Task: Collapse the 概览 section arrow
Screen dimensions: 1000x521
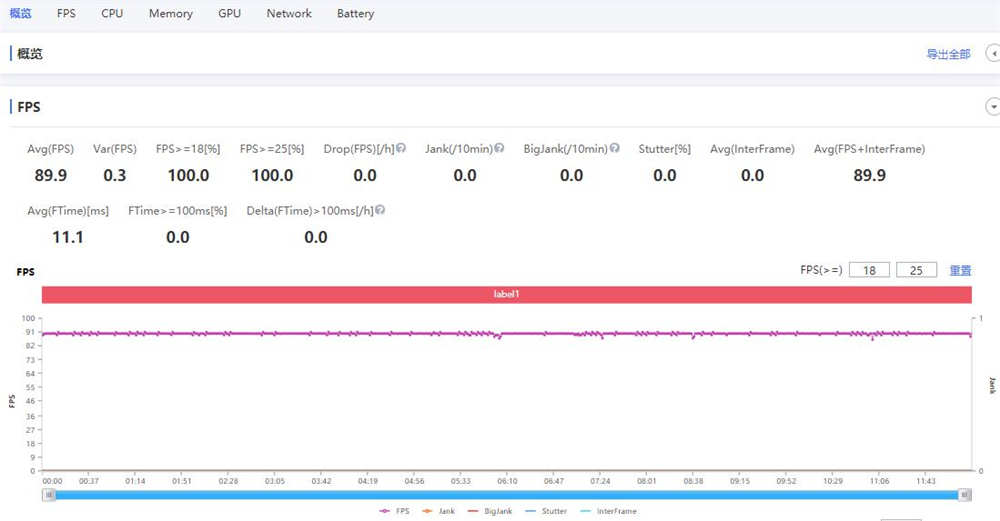Action: 993,54
